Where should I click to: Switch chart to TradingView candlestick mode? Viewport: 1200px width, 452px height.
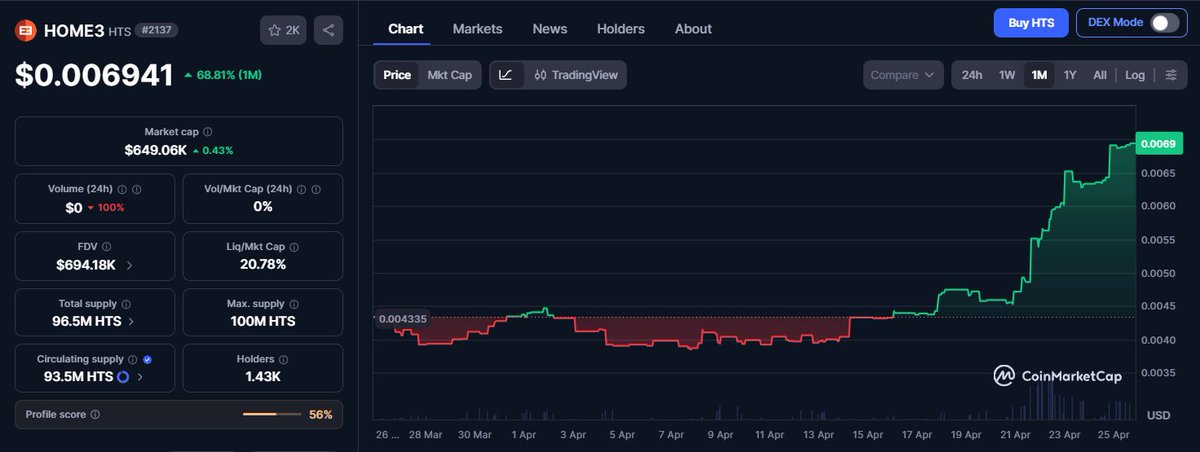575,75
